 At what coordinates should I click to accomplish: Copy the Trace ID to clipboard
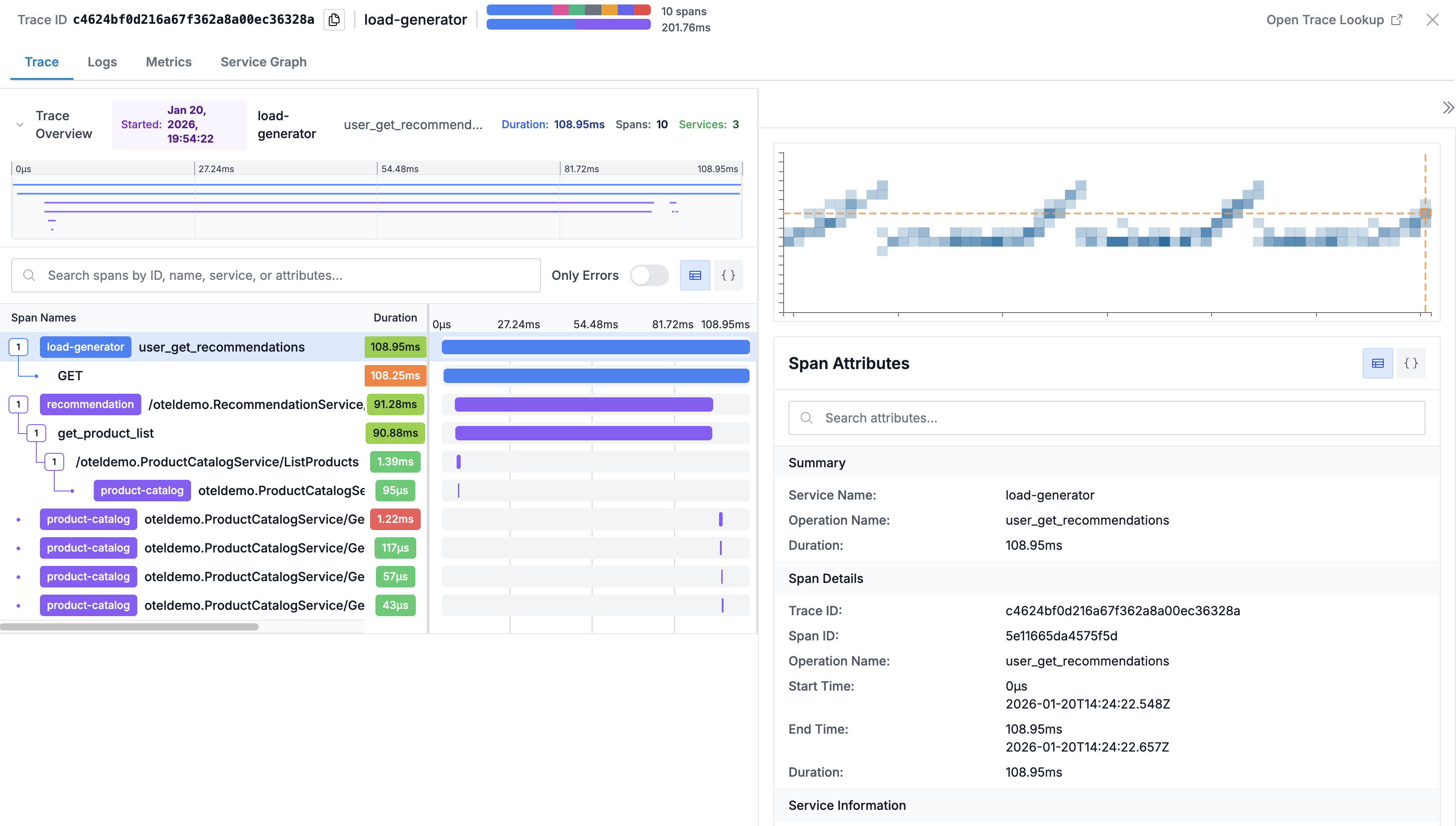click(x=334, y=20)
